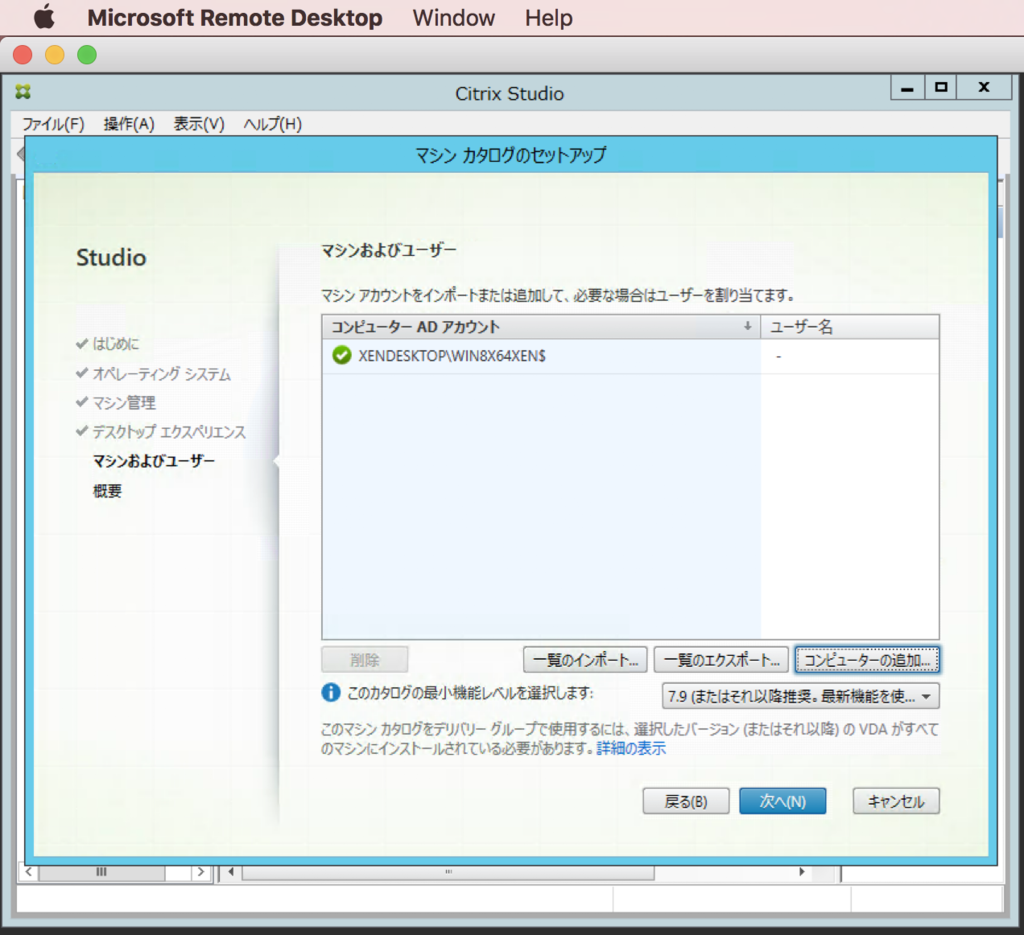Image resolution: width=1024 pixels, height=935 pixels.
Task: Open the ファイル(F) menu
Action: coord(54,124)
